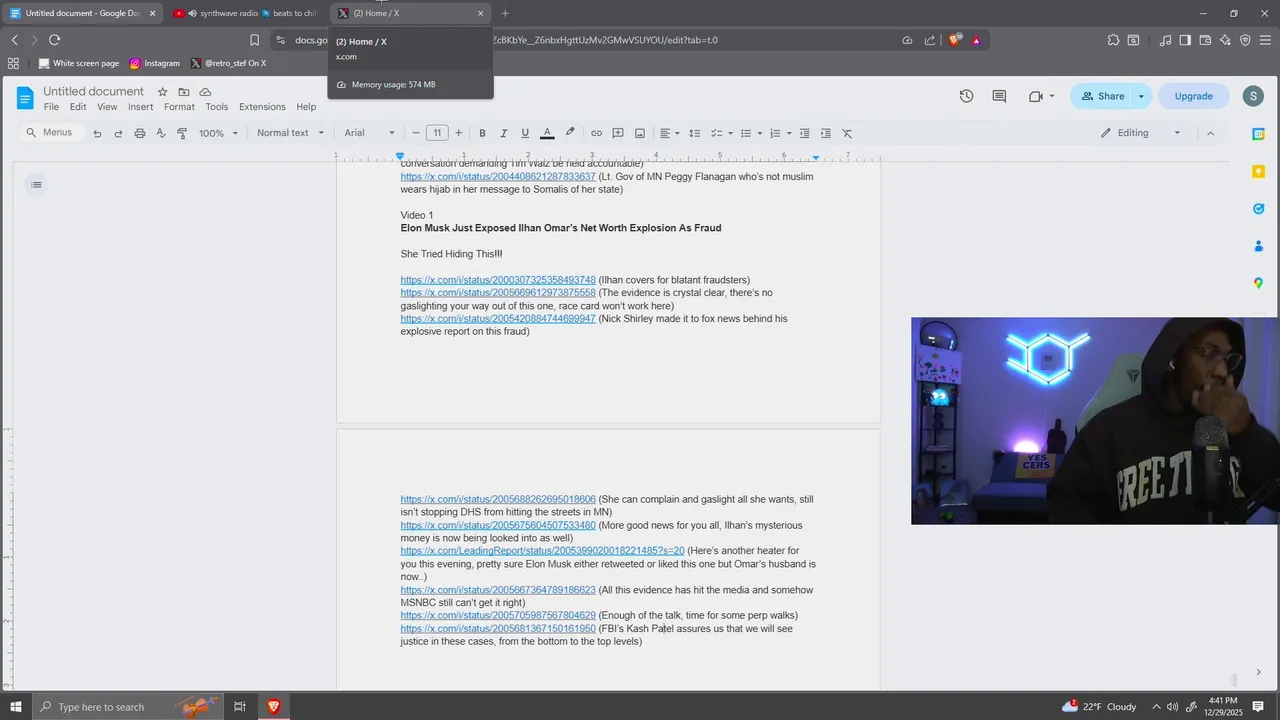Open the bulleted list dropdown
This screenshot has width=1280, height=720.
click(751, 133)
